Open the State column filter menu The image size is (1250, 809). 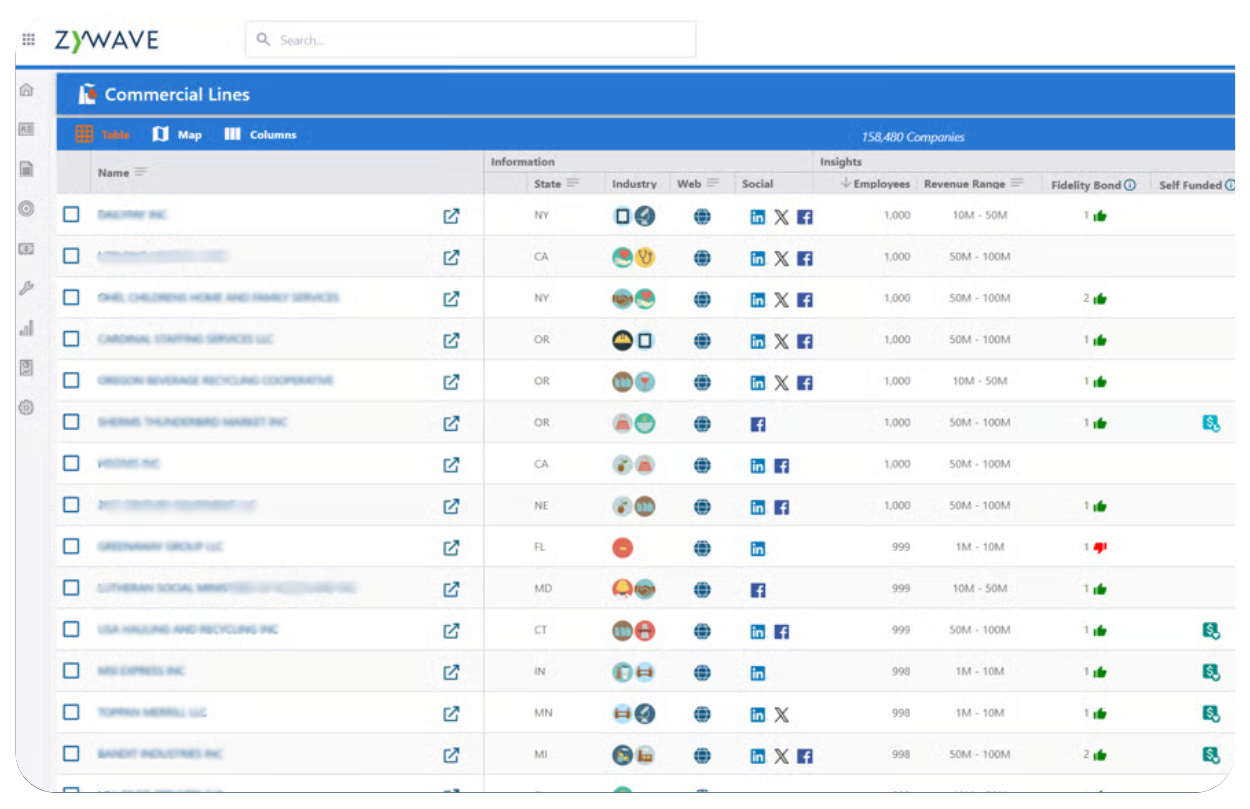pos(573,183)
